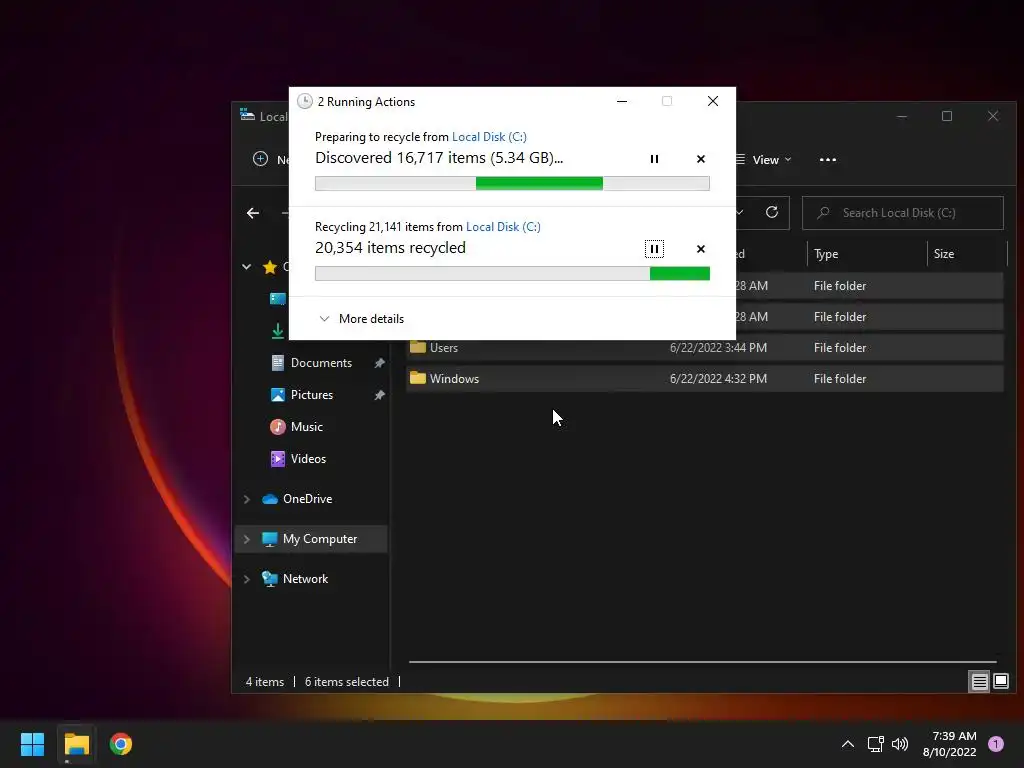Viewport: 1024px width, 768px height.
Task: Click the New plus icon in Explorer toolbar
Action: coord(260,159)
